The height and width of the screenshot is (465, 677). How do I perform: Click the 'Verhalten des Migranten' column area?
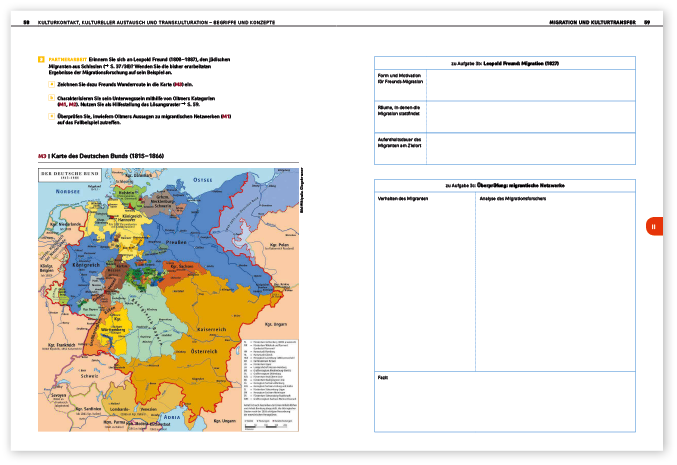tap(423, 280)
